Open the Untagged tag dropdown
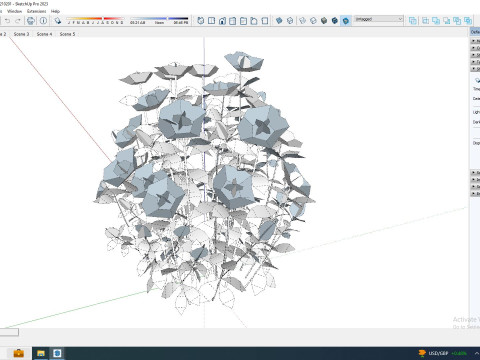Viewport: 480px width, 360px height. click(x=379, y=19)
